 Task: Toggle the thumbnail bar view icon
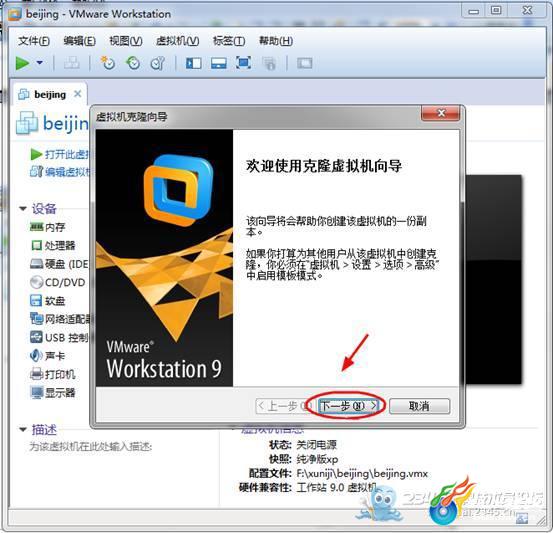pos(219,63)
